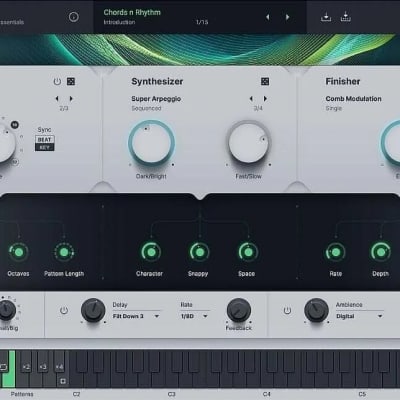Select previous arpeggiator preset arrow (2/3)
This screenshot has height=400, width=400.
57,99
